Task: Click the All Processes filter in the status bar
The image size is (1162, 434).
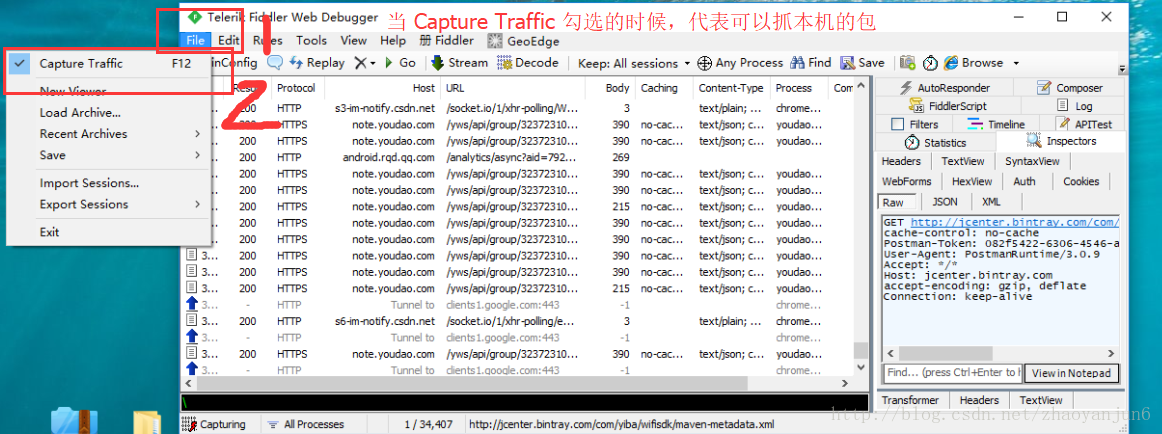Action: [x=305, y=424]
